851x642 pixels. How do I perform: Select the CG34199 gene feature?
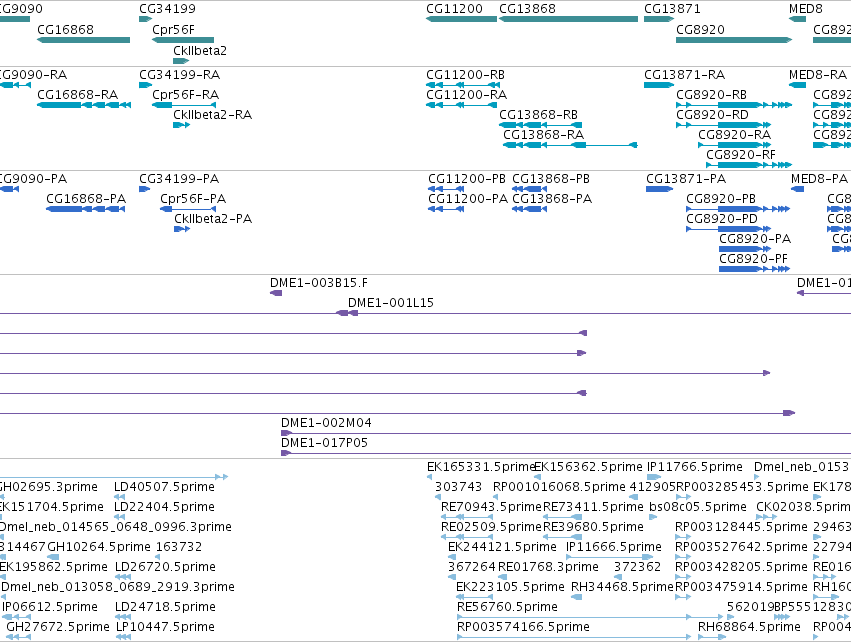click(145, 19)
